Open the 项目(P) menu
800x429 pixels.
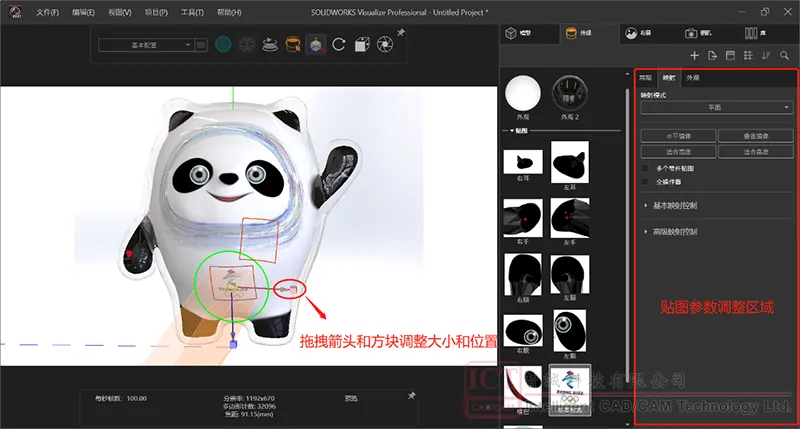[156, 12]
